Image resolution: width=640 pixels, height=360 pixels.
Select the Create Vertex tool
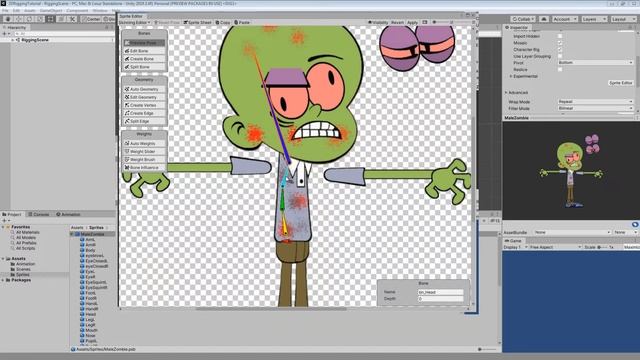pos(144,105)
